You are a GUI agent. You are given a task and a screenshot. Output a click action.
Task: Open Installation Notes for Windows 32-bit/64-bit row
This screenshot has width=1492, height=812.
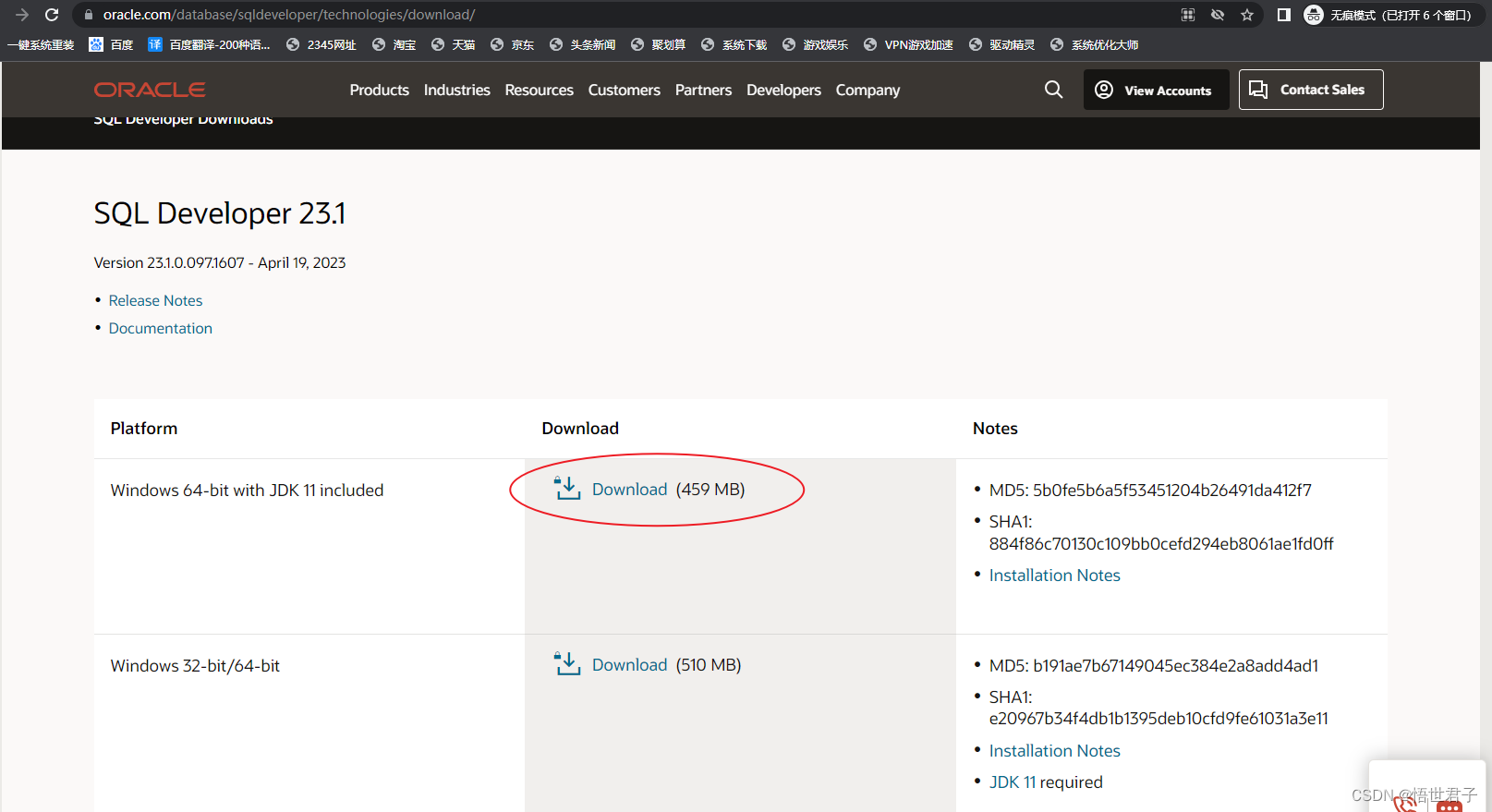(1054, 751)
